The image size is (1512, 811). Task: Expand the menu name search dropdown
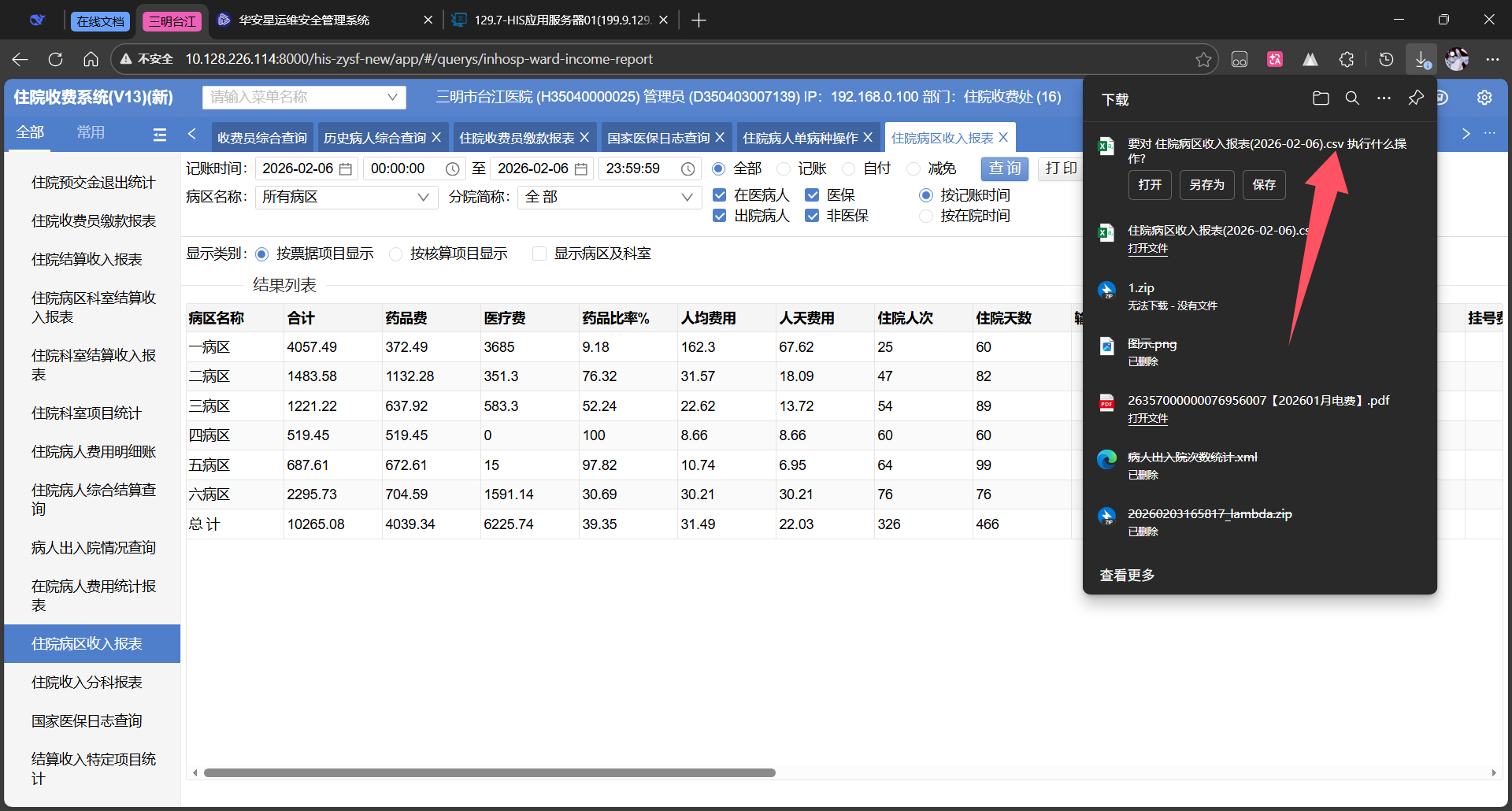392,97
